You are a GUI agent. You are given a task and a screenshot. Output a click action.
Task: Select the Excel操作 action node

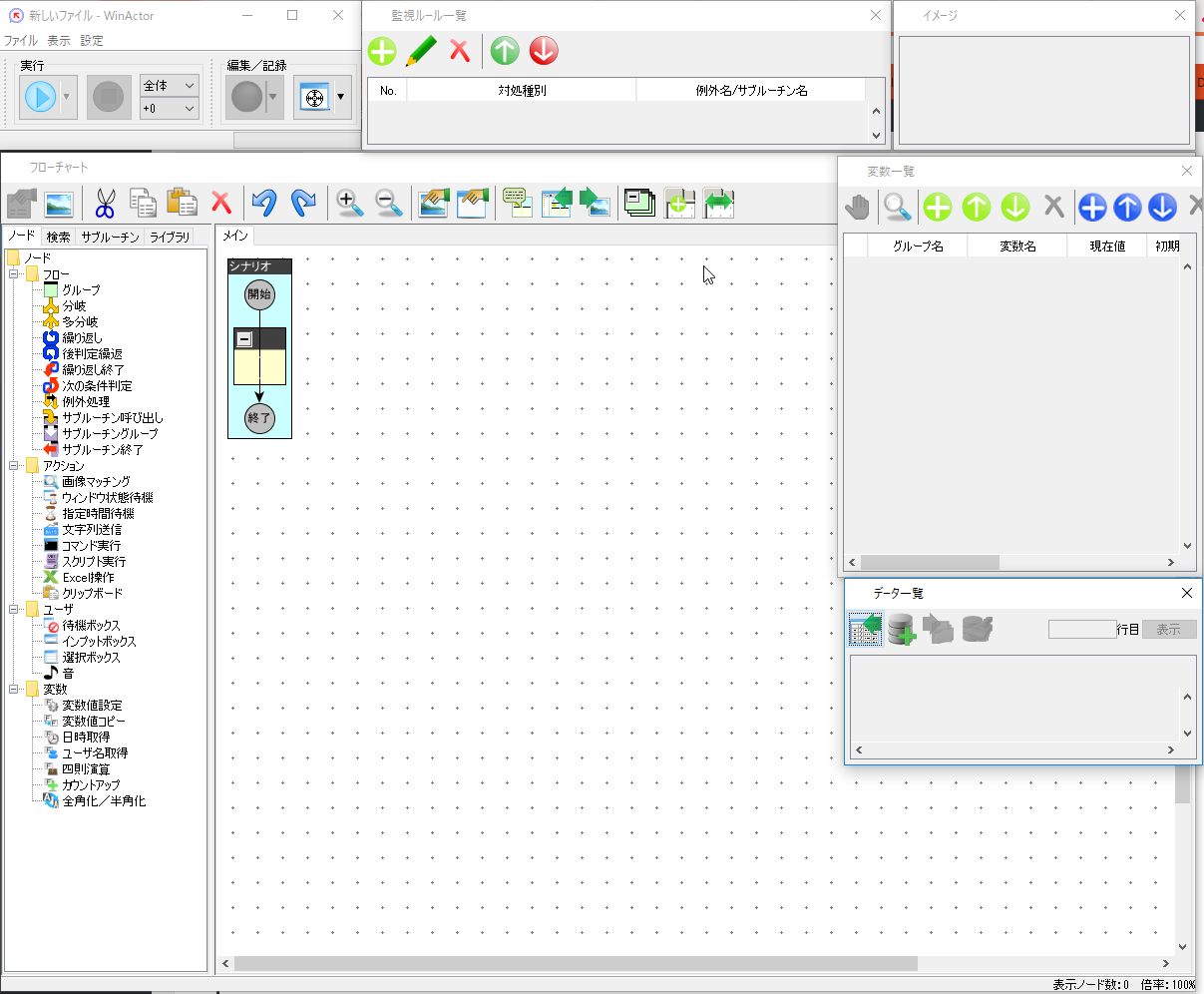[88, 578]
